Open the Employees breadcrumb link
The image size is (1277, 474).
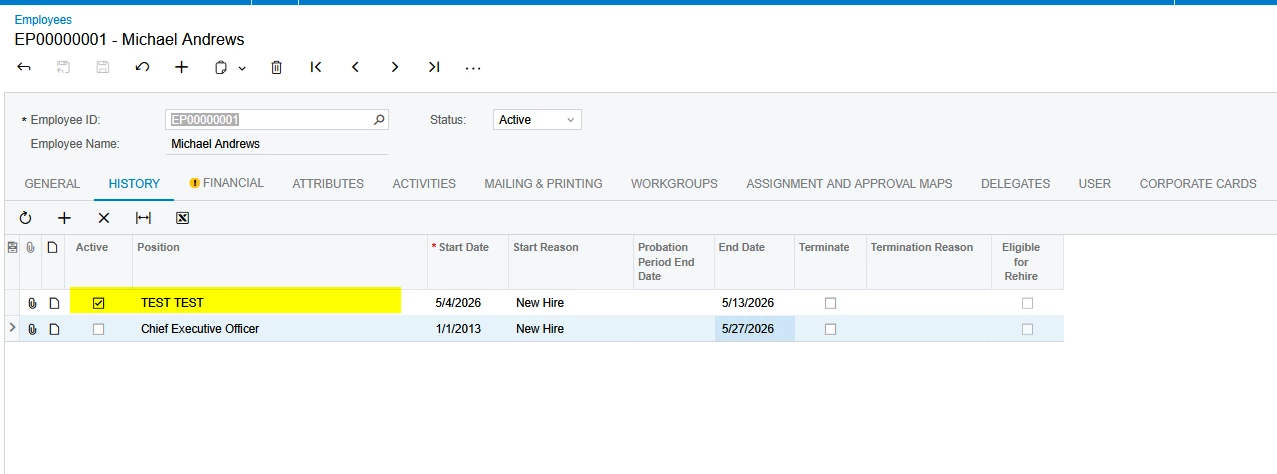[x=43, y=20]
